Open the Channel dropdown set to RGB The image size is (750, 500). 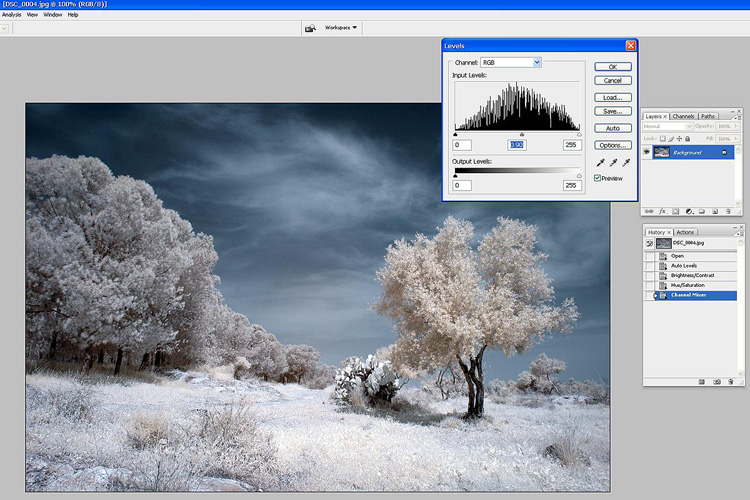tap(511, 62)
